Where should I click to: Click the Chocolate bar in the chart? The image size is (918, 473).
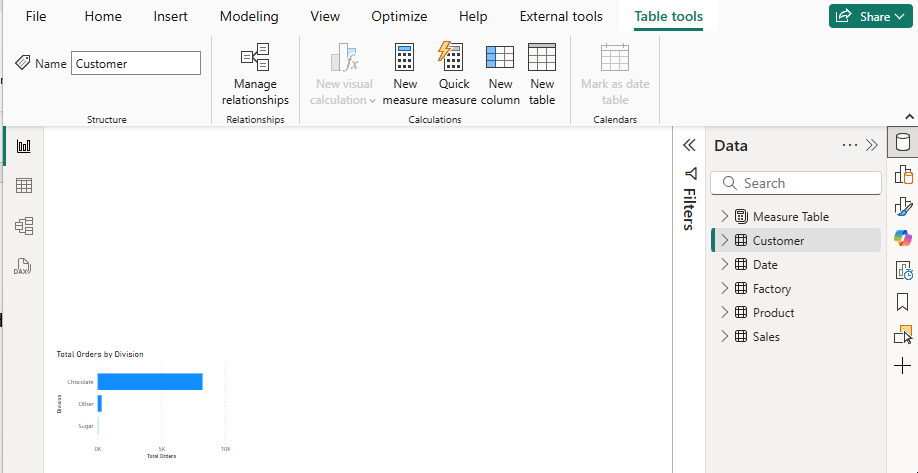[150, 382]
